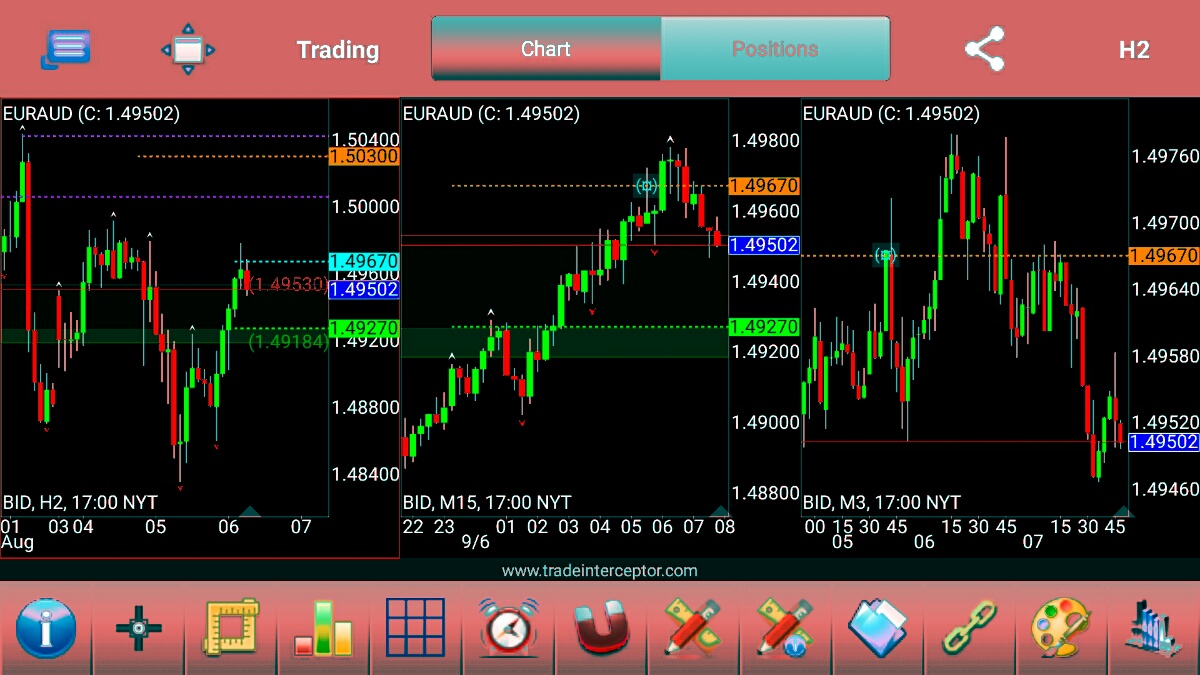
Task: Tap the circled marker on M3 chart line
Action: click(884, 256)
